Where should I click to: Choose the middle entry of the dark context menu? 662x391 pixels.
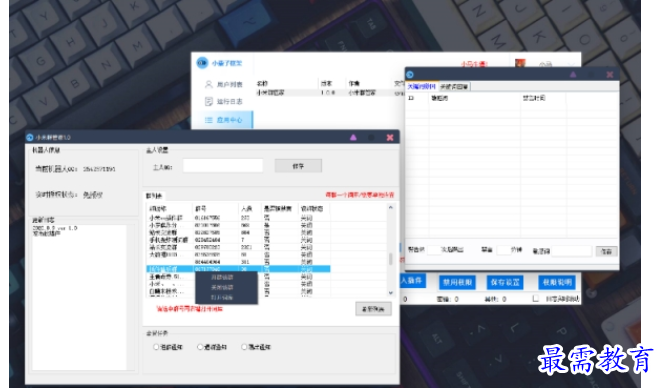click(x=222, y=287)
